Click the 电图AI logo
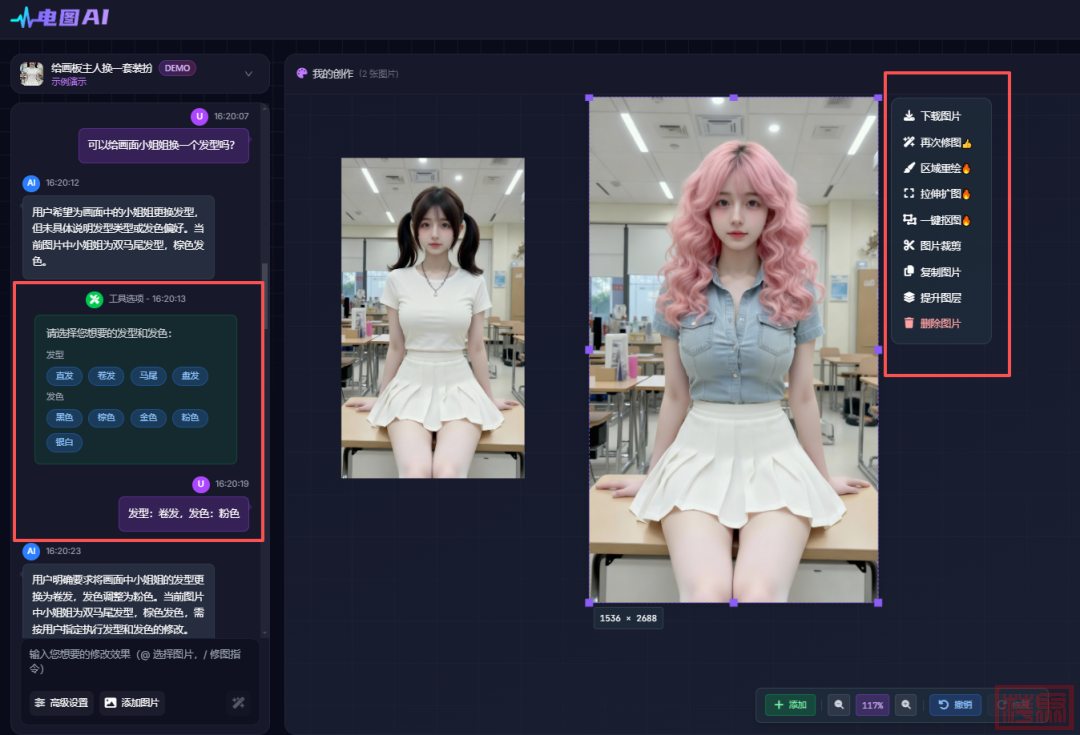Image resolution: width=1080 pixels, height=735 pixels. (x=60, y=18)
